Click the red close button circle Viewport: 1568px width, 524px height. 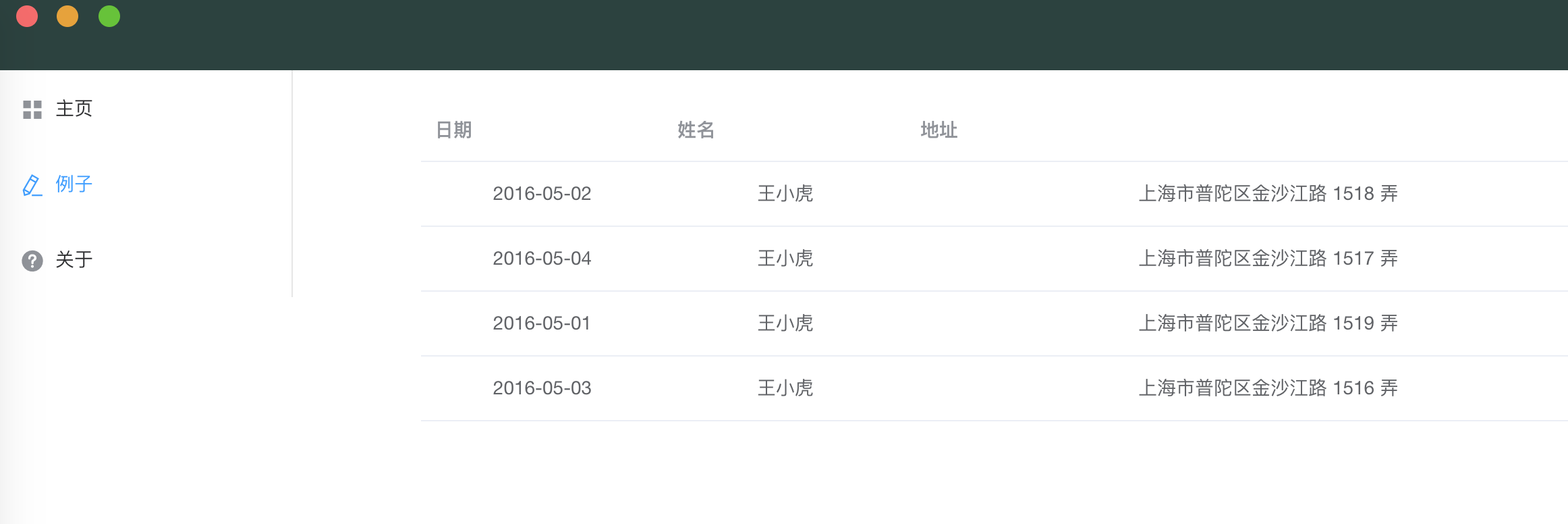(x=27, y=16)
